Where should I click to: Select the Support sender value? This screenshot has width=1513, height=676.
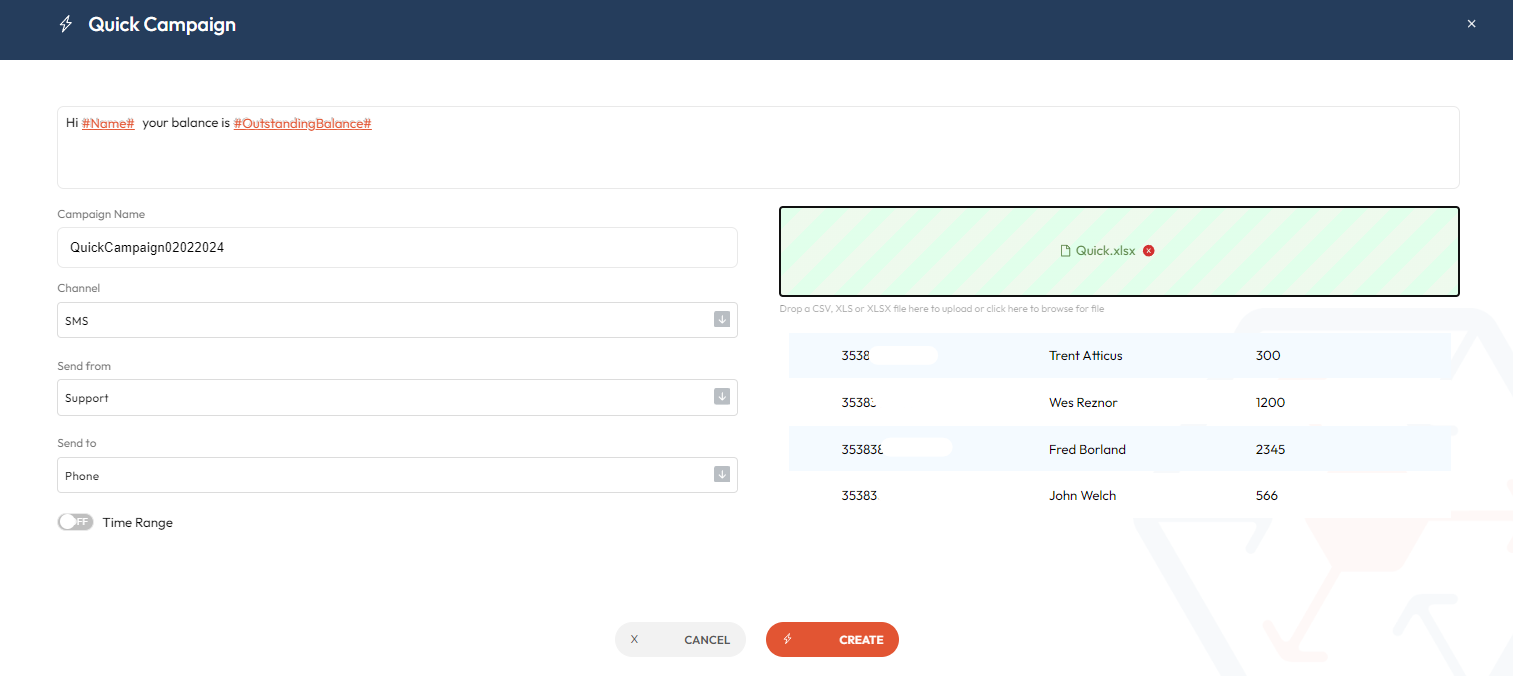tap(87, 398)
